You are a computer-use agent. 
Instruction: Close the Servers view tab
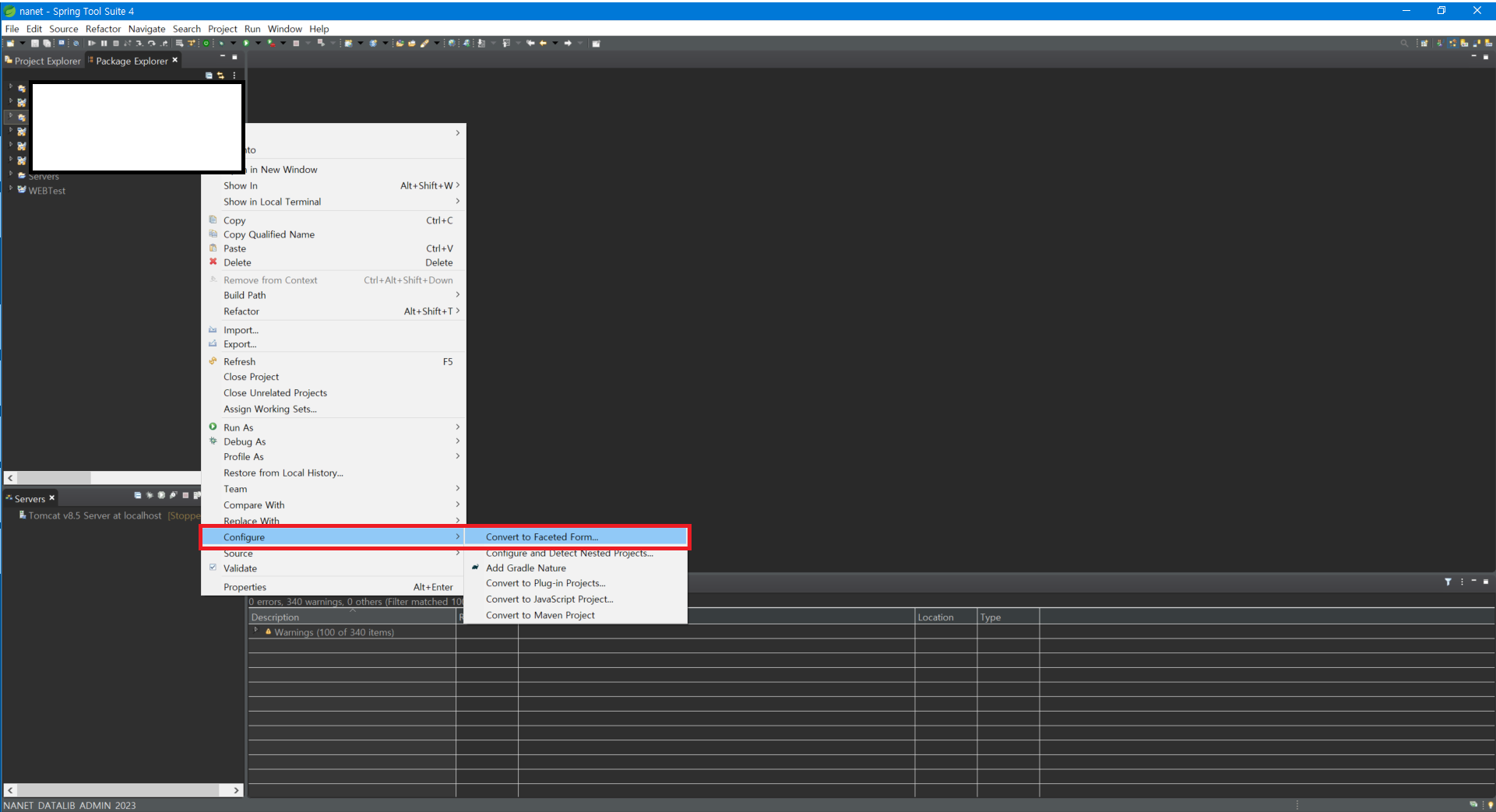click(52, 497)
